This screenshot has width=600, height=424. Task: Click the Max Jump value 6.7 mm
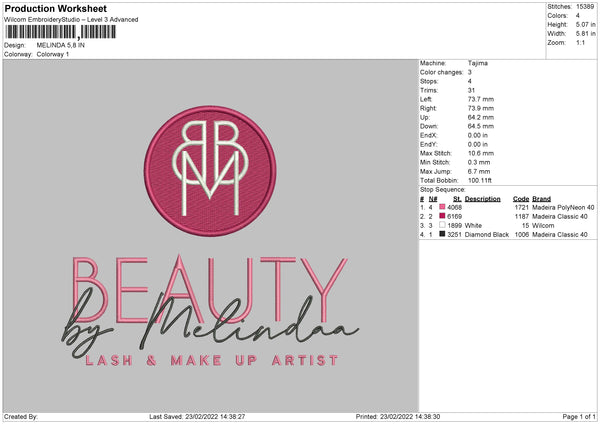coord(479,171)
